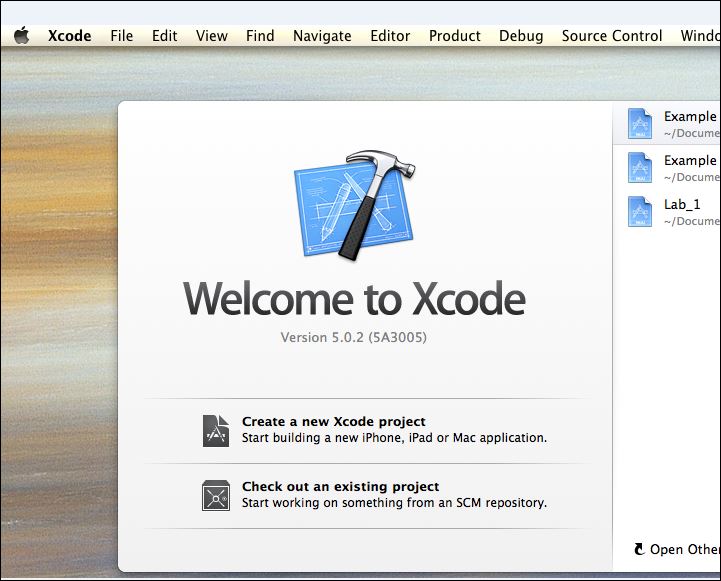The width and height of the screenshot is (721, 581).
Task: Click the Lab_1 project file icon
Action: click(x=640, y=211)
